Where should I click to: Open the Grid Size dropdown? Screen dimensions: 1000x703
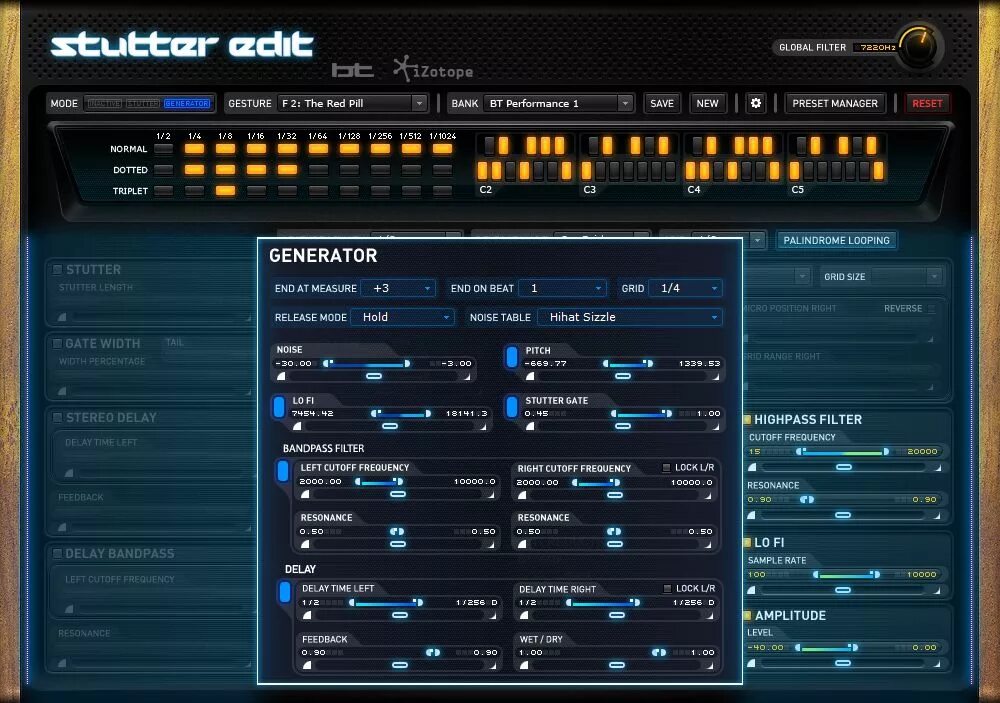(x=907, y=276)
